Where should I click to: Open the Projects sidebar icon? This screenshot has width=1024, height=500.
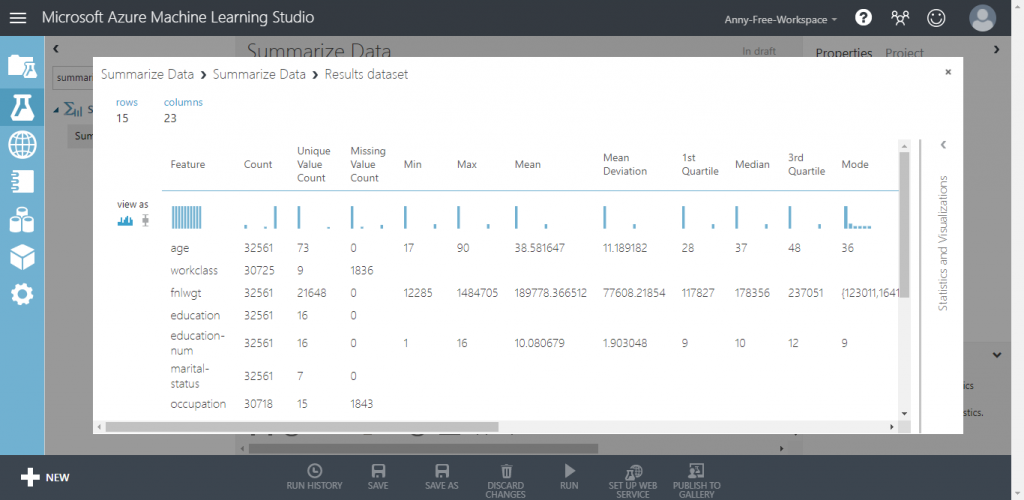point(22,67)
